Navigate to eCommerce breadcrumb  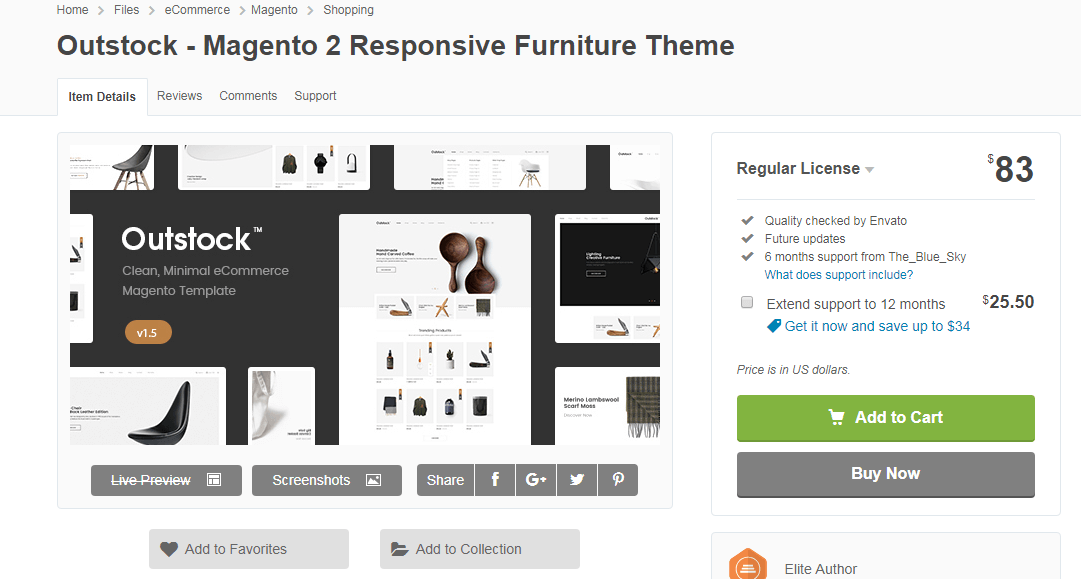coord(197,10)
